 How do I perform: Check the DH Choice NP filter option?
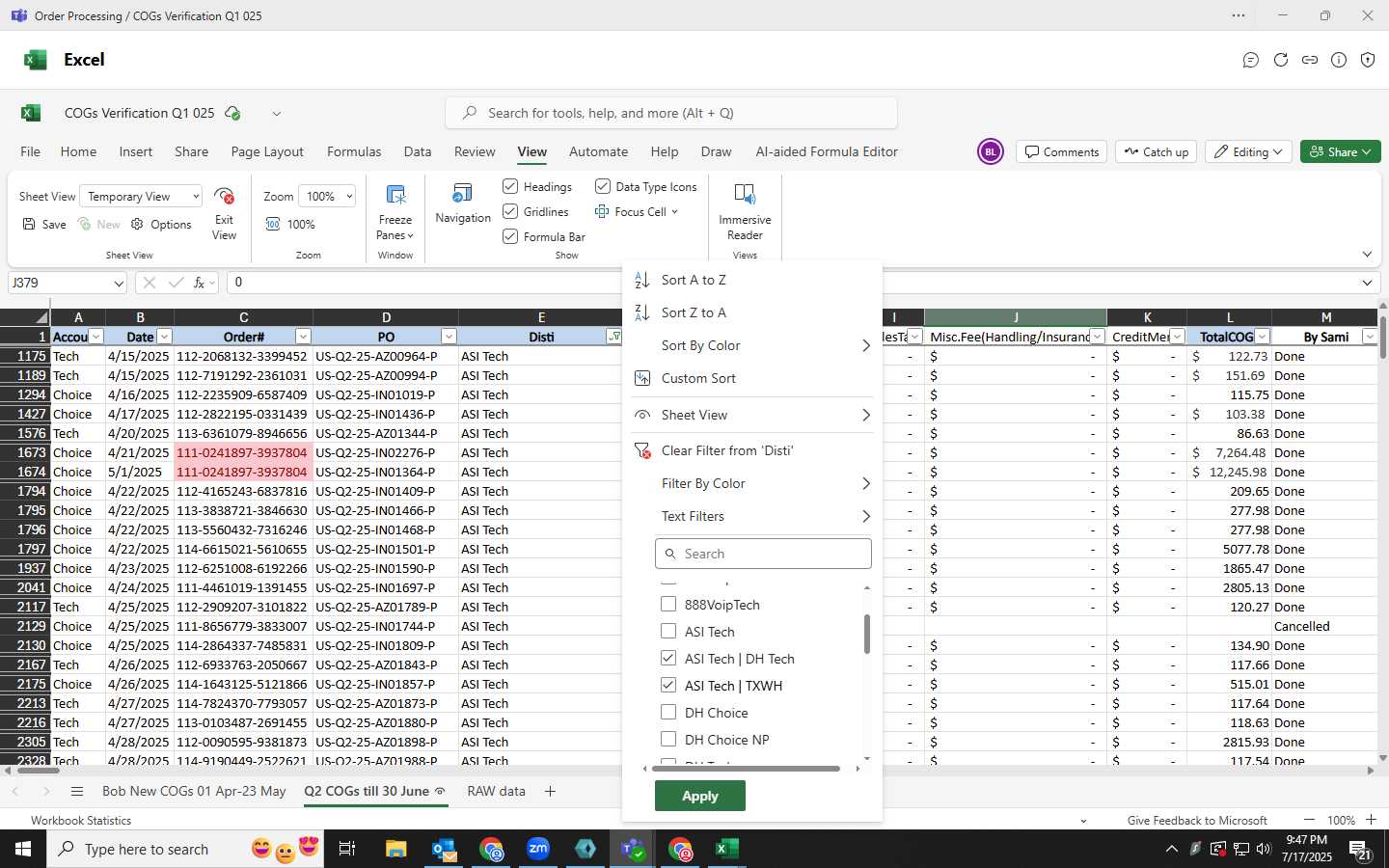click(668, 740)
